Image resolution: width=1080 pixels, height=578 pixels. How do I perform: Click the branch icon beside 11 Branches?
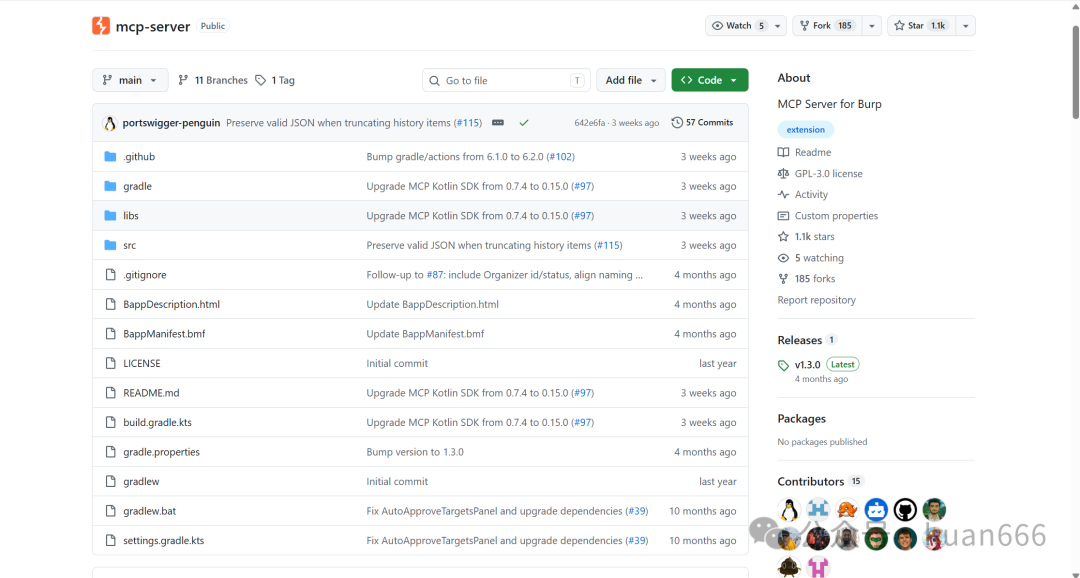pos(183,80)
